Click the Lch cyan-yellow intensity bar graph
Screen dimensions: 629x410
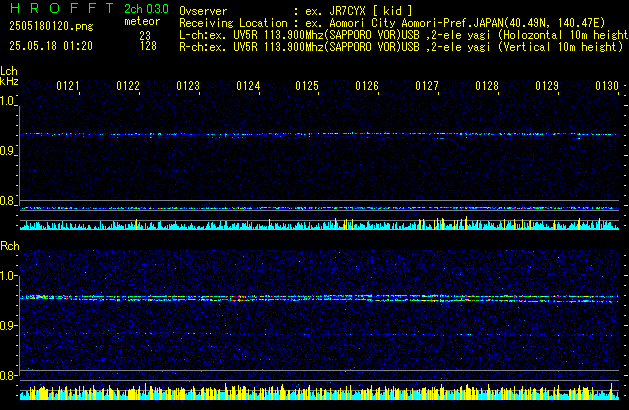(x=319, y=224)
